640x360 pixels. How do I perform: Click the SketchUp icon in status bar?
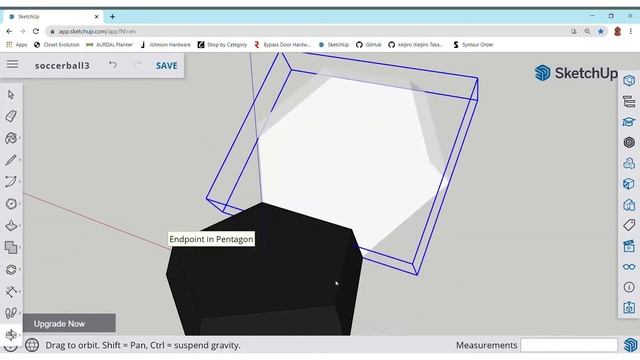pos(630,345)
